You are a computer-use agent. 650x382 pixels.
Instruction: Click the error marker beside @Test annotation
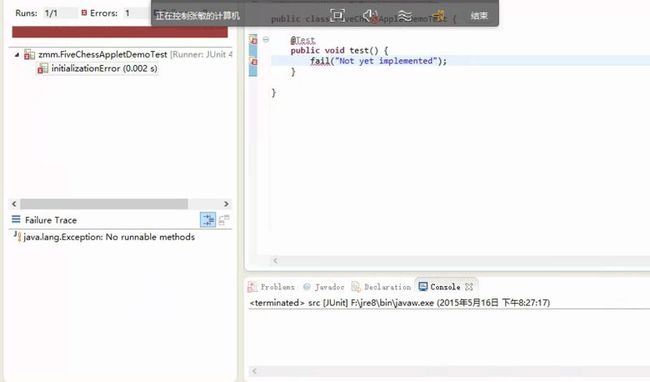[253, 40]
